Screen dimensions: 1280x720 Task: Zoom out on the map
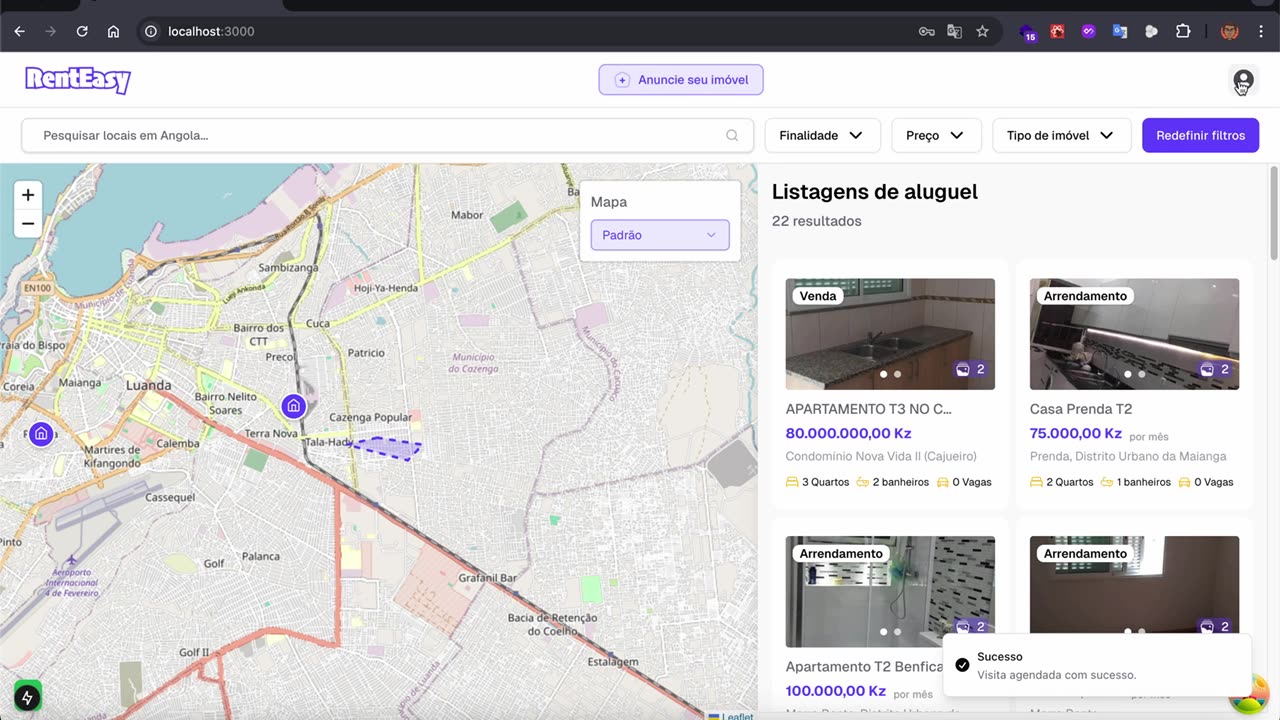(28, 223)
